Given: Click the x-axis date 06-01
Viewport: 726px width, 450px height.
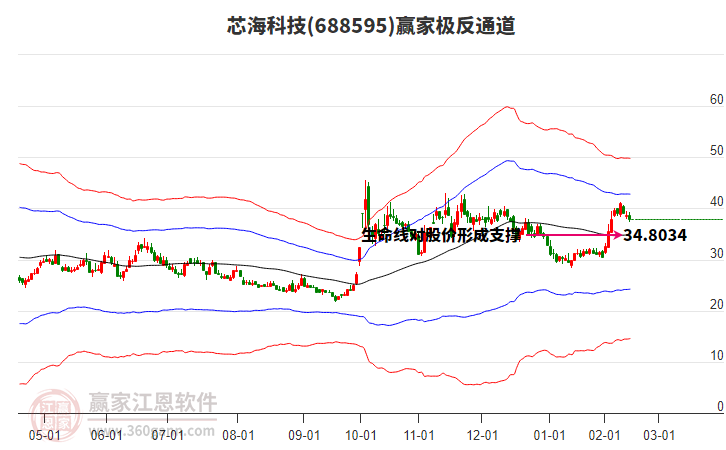Looking at the screenshot, I should coord(106,435).
